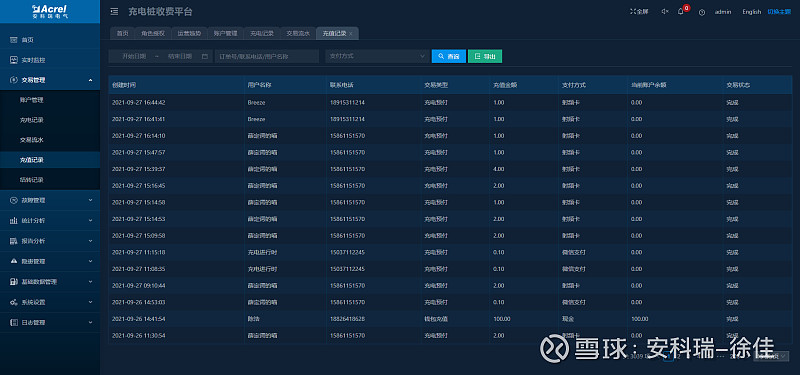Open notifications bell icon
Viewport: 800px width, 375px height.
pyautogui.click(x=681, y=12)
